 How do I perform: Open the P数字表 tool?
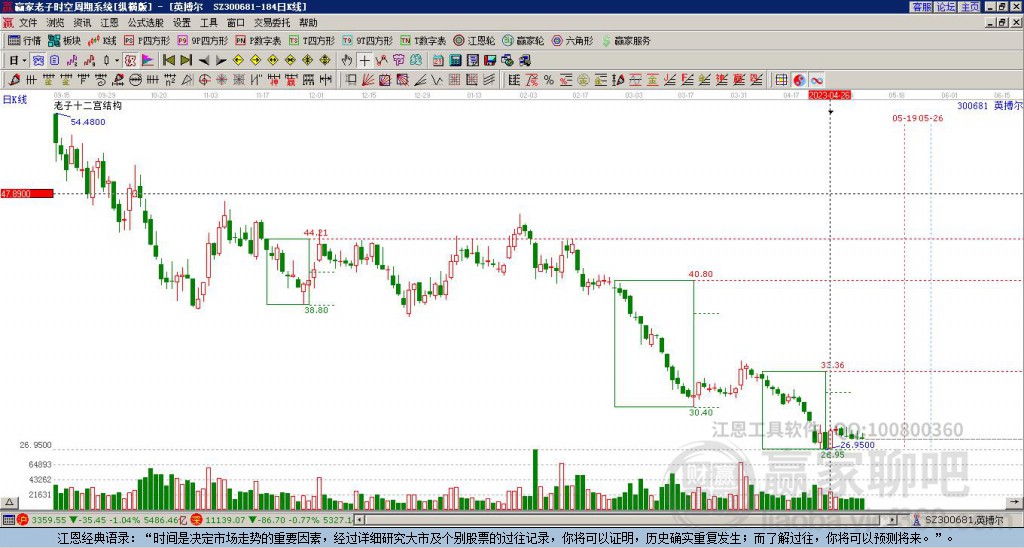click(x=258, y=40)
